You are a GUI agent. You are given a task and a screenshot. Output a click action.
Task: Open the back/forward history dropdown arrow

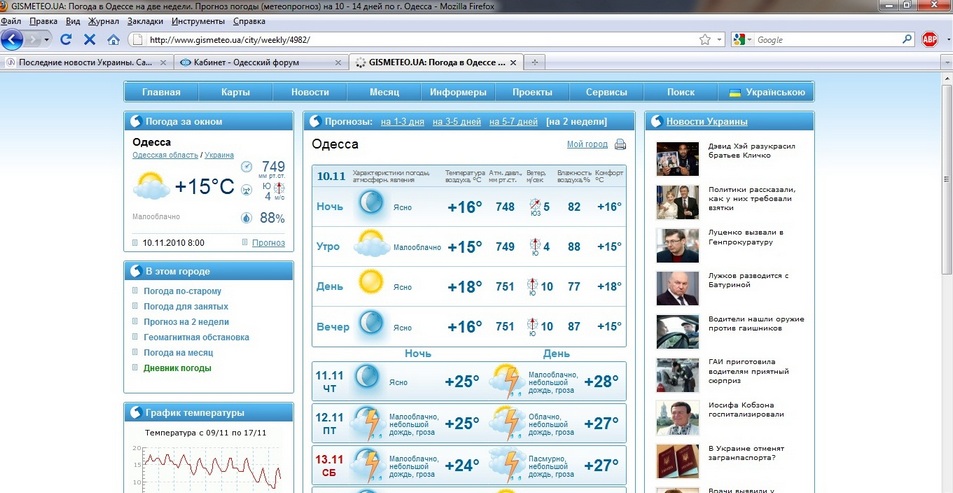pyautogui.click(x=46, y=40)
